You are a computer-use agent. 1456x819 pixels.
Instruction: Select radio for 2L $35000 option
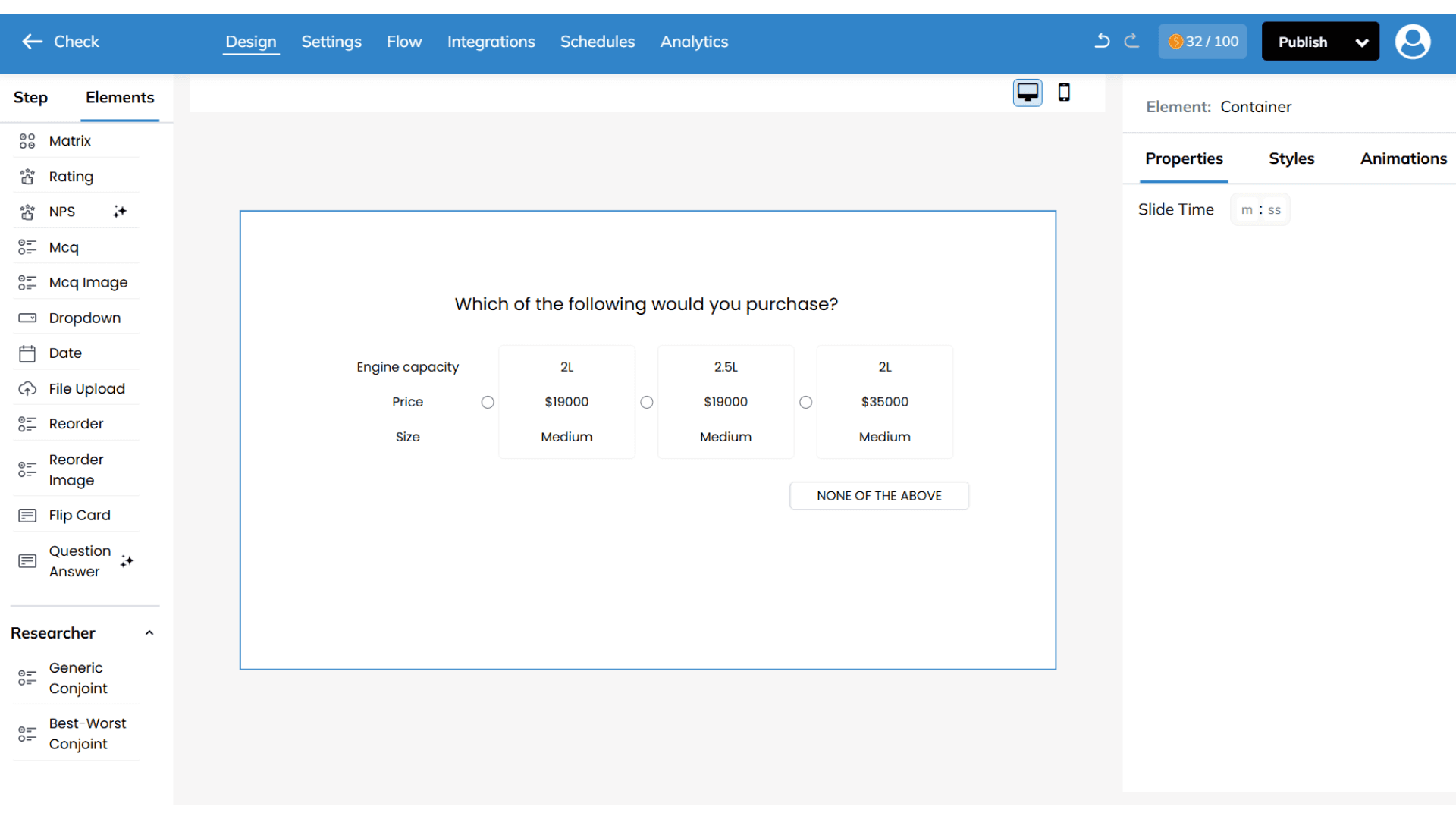click(x=805, y=403)
